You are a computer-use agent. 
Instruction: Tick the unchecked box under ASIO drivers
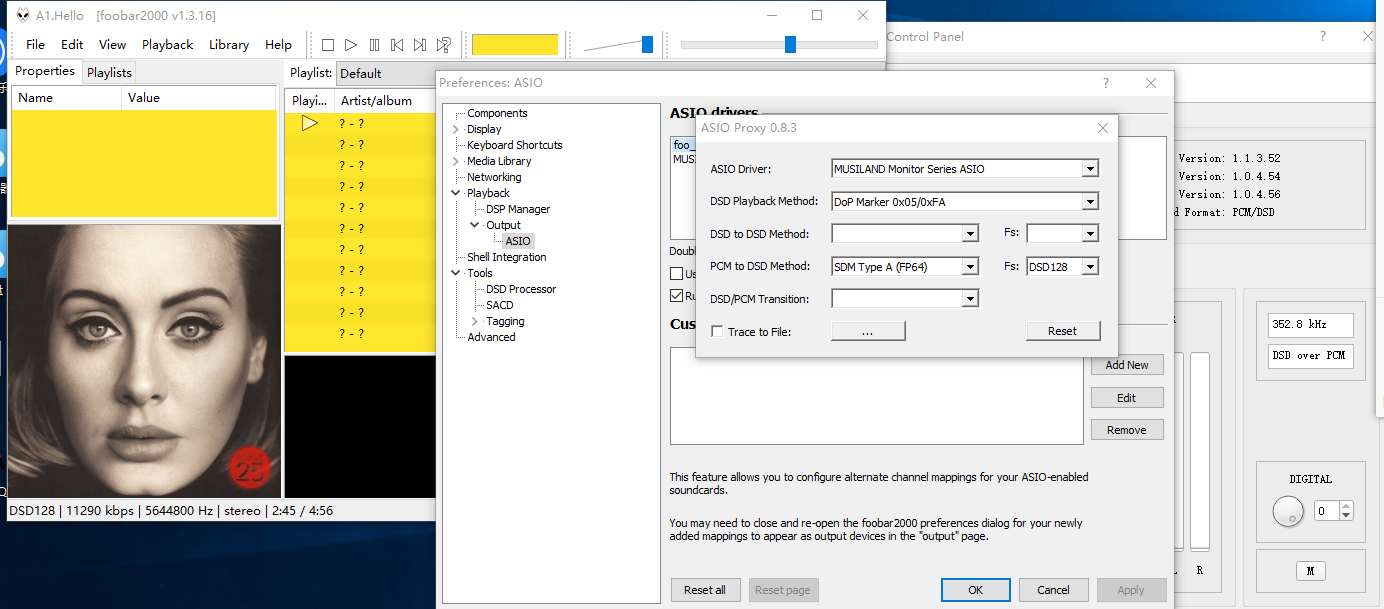[x=677, y=273]
